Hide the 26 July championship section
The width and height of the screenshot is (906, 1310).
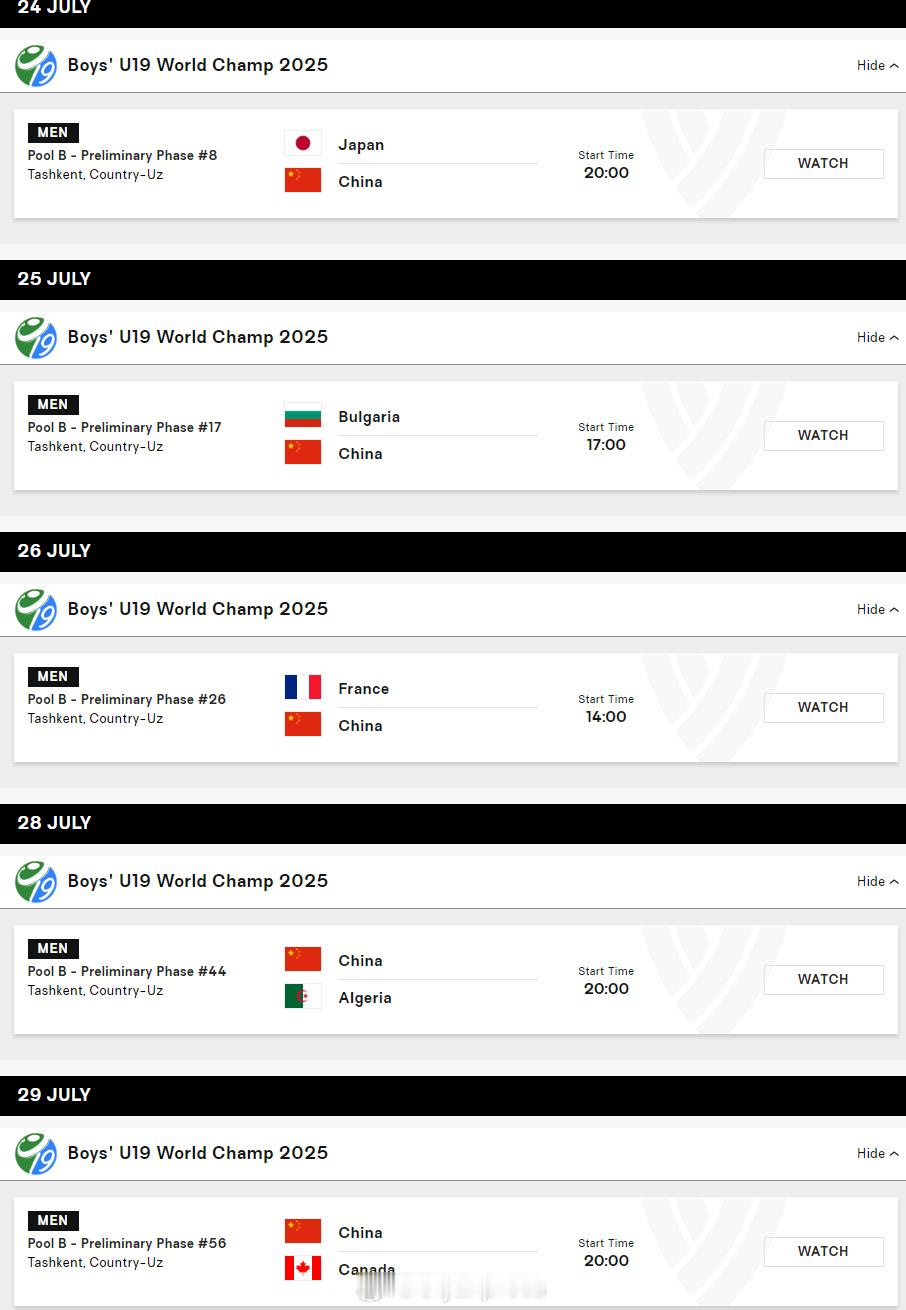(x=877, y=609)
